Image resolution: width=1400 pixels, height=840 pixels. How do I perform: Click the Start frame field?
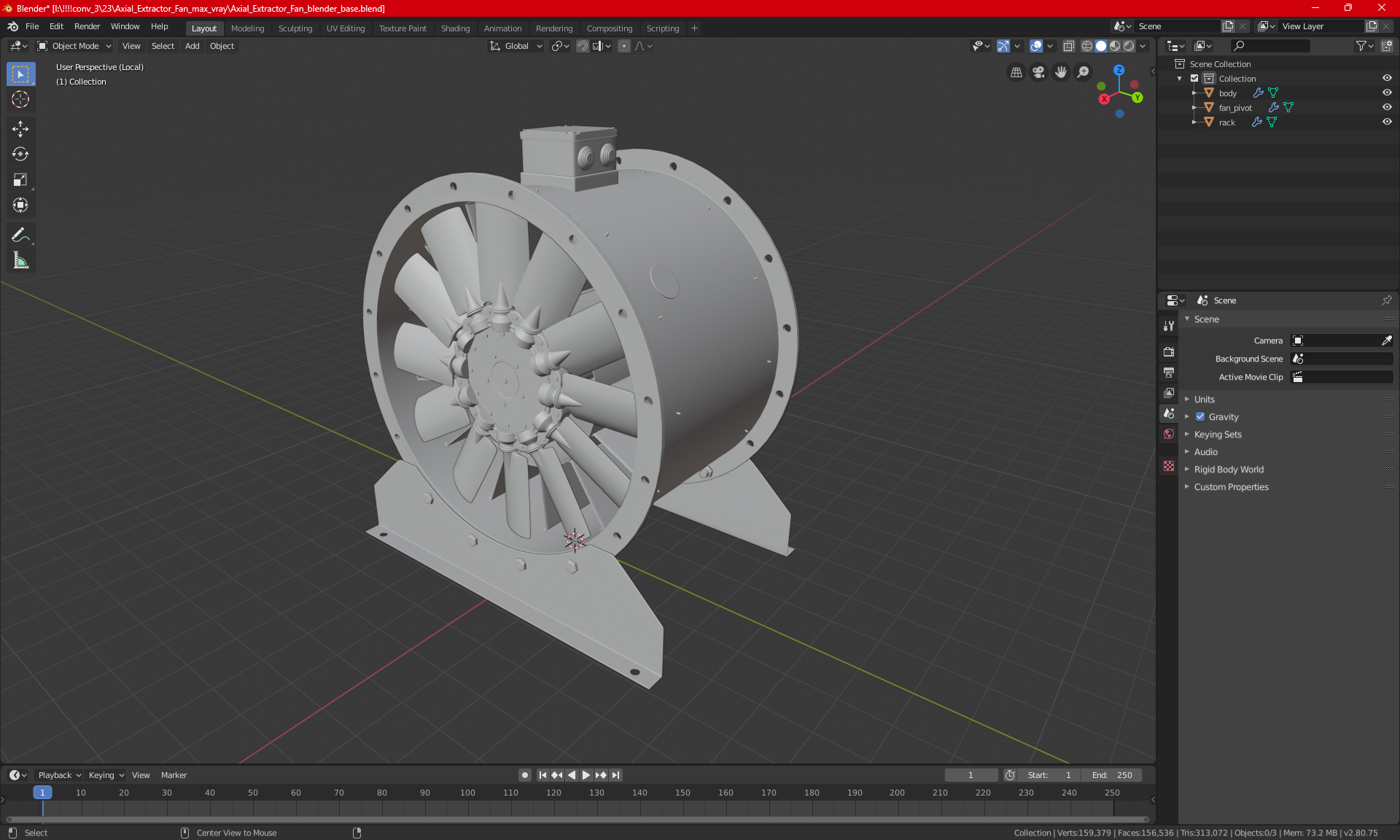click(x=1049, y=775)
